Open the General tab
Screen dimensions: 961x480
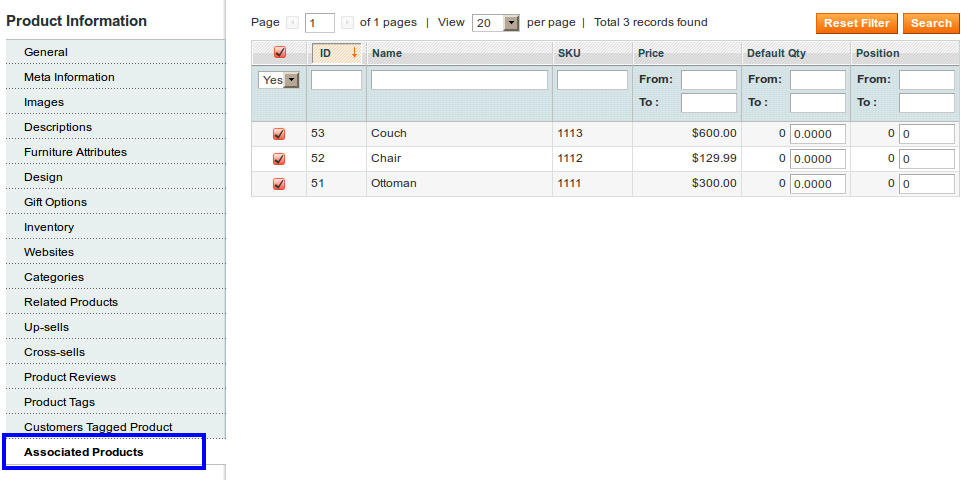(x=116, y=52)
